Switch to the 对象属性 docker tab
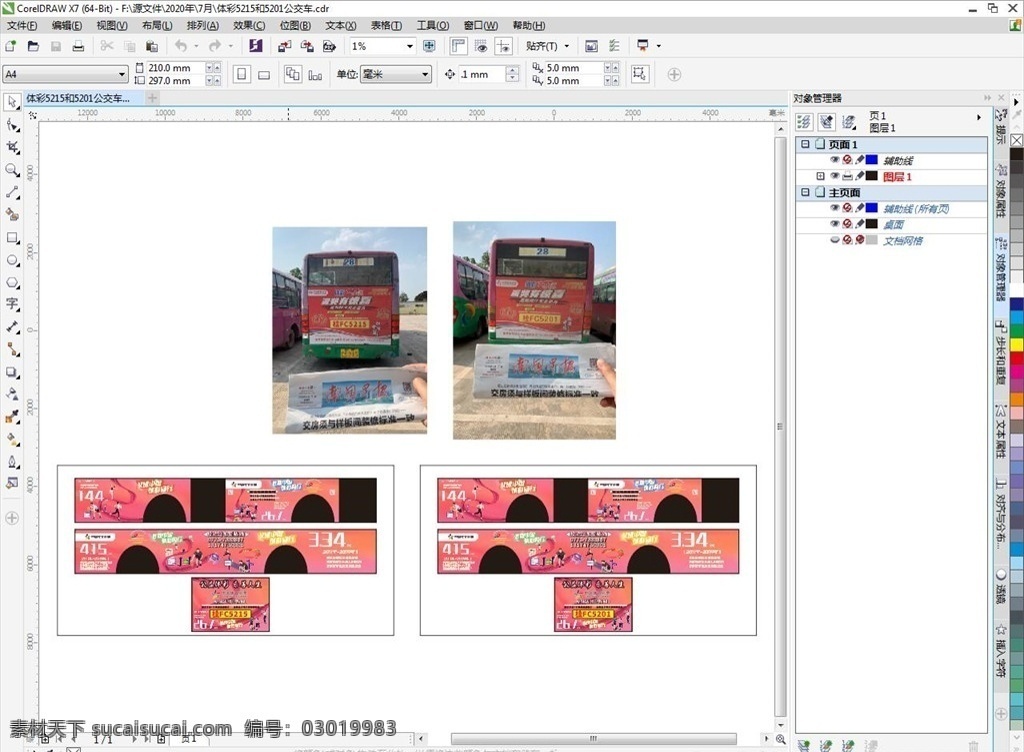 click(x=1000, y=193)
